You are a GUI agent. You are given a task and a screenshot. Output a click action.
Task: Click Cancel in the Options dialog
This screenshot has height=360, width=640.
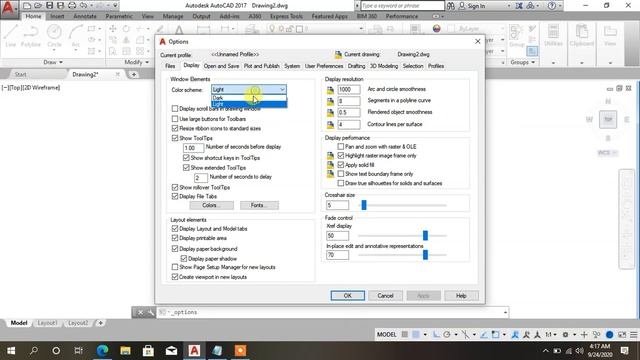click(385, 296)
